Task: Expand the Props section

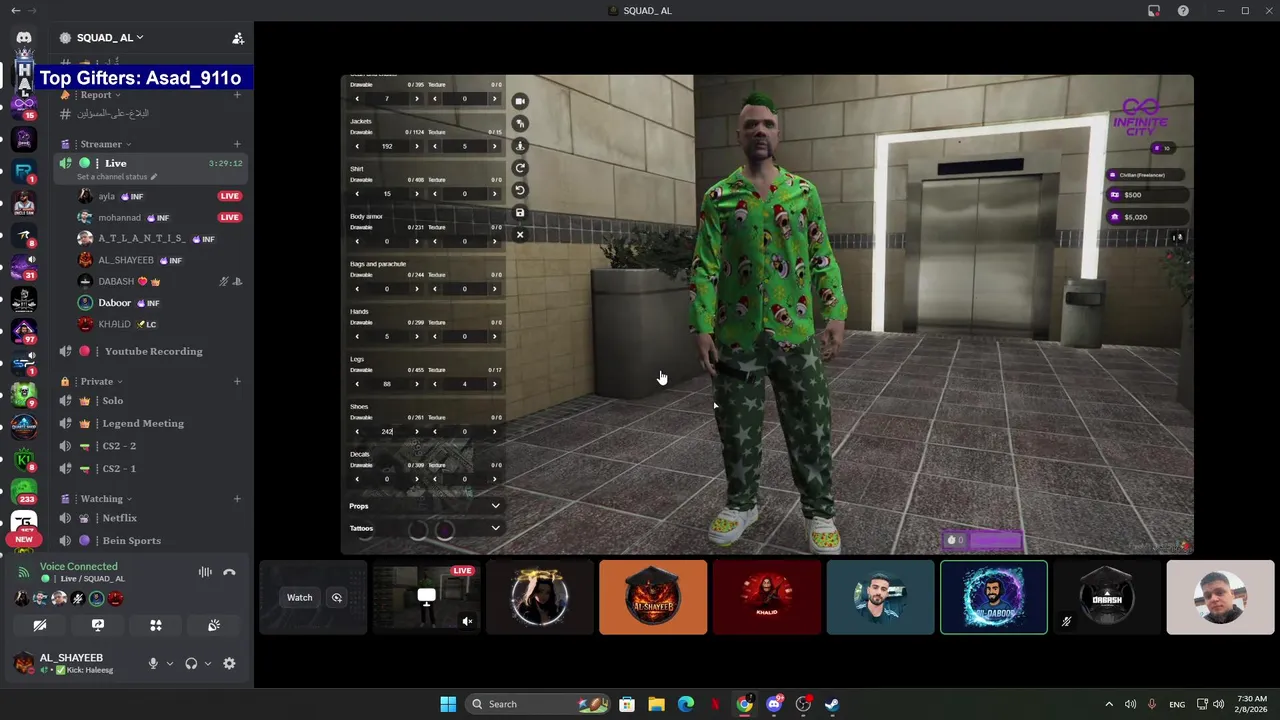Action: (x=425, y=506)
